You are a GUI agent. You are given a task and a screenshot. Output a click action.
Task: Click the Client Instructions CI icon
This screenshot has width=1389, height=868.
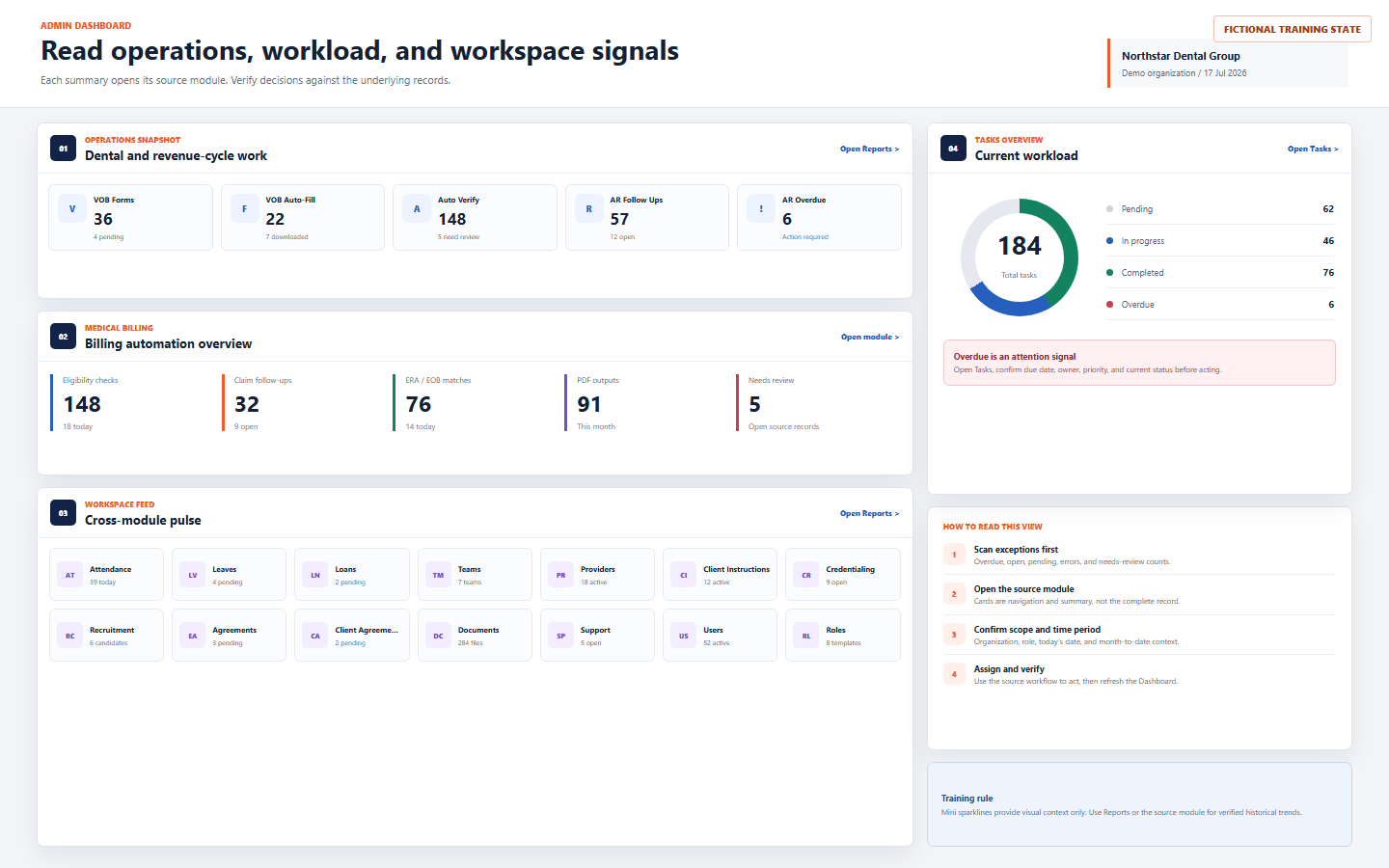point(684,575)
